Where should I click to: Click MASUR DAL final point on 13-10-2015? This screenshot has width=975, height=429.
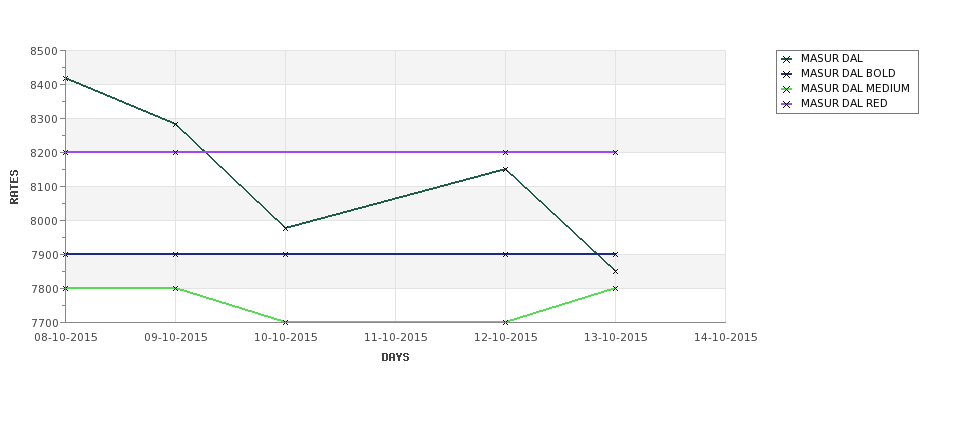coord(616,272)
